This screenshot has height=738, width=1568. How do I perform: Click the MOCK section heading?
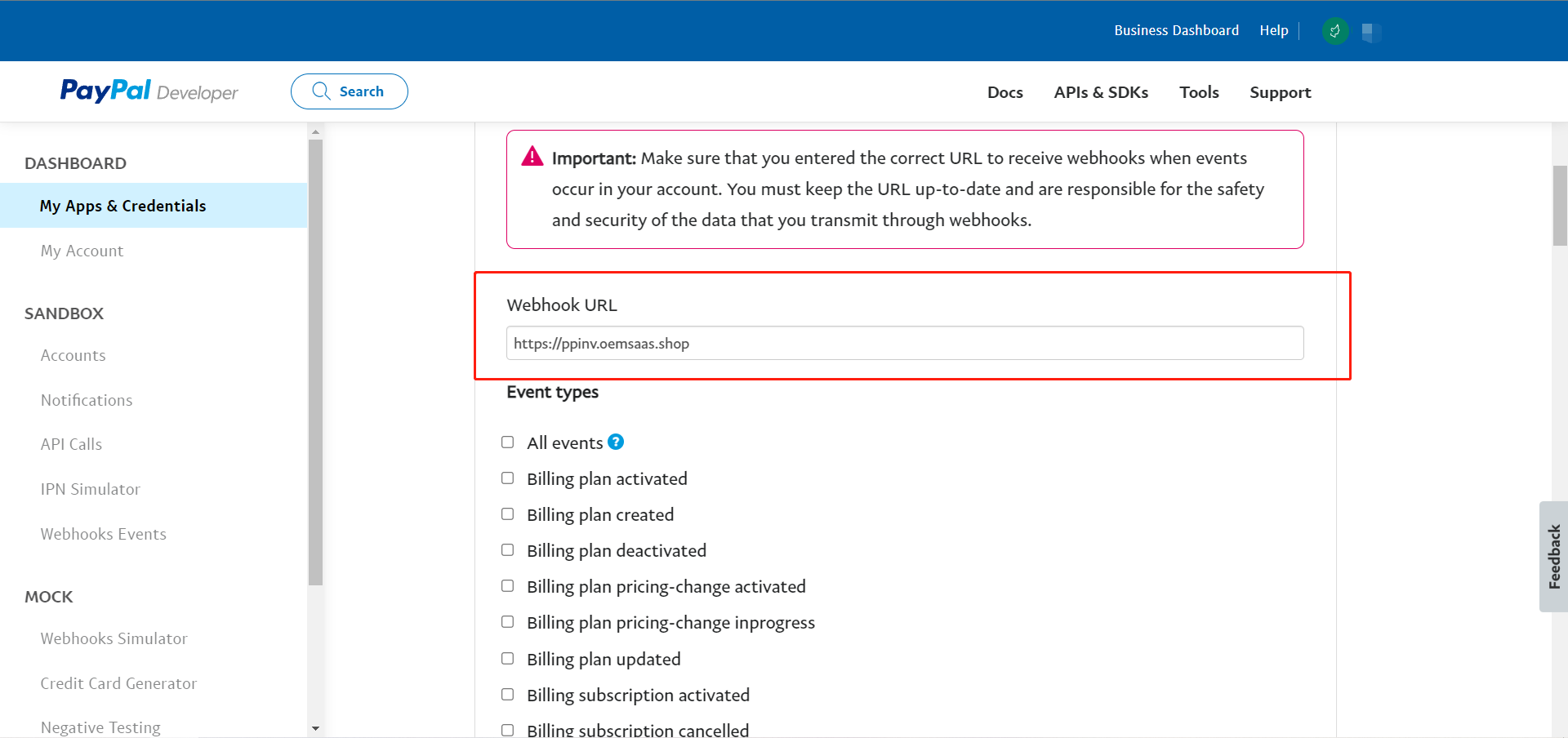pos(49,597)
